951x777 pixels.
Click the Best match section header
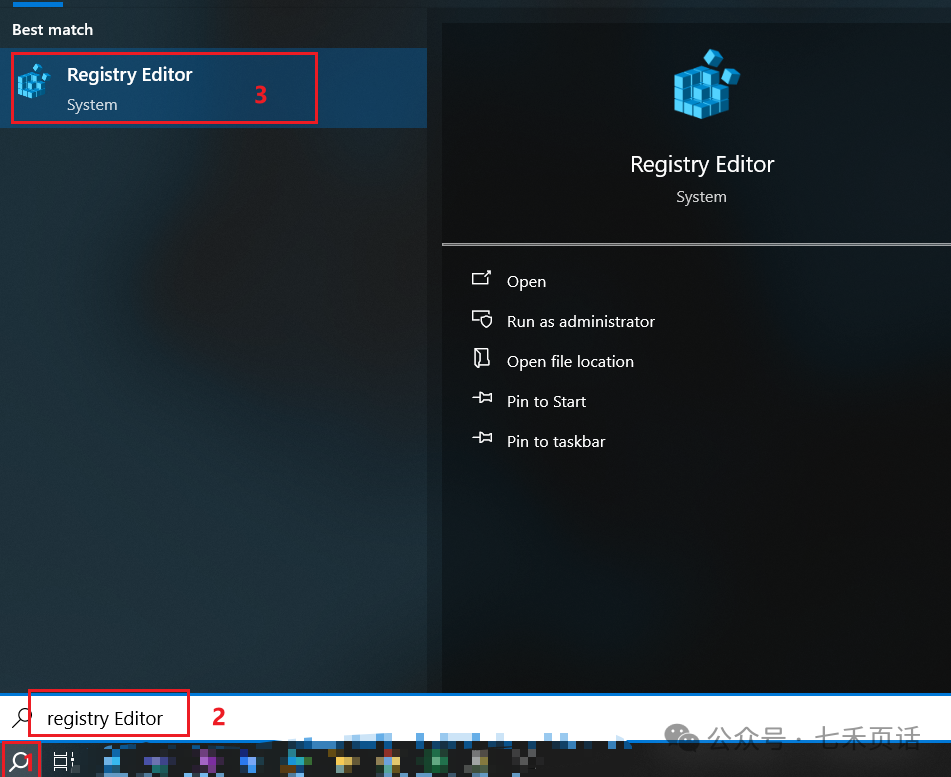52,30
